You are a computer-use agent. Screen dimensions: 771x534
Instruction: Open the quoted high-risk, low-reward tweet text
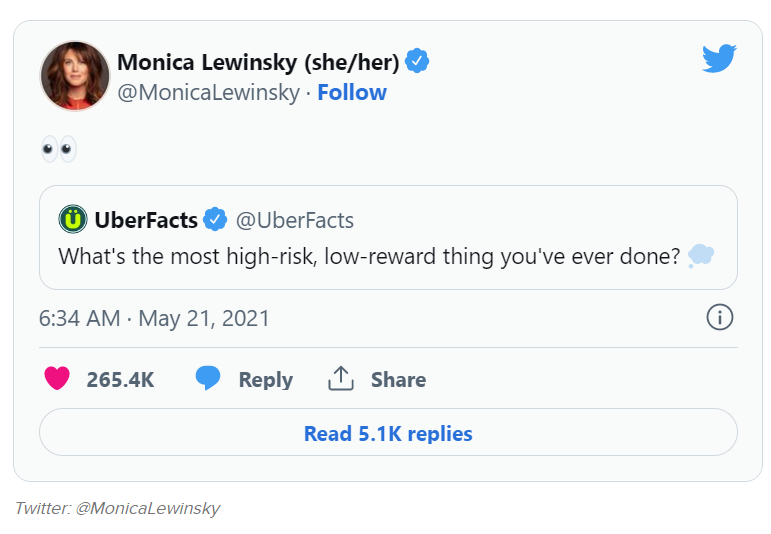370,256
